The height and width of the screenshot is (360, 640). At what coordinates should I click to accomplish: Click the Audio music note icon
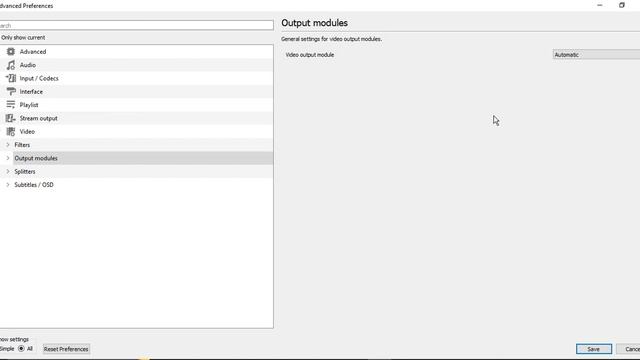11,65
